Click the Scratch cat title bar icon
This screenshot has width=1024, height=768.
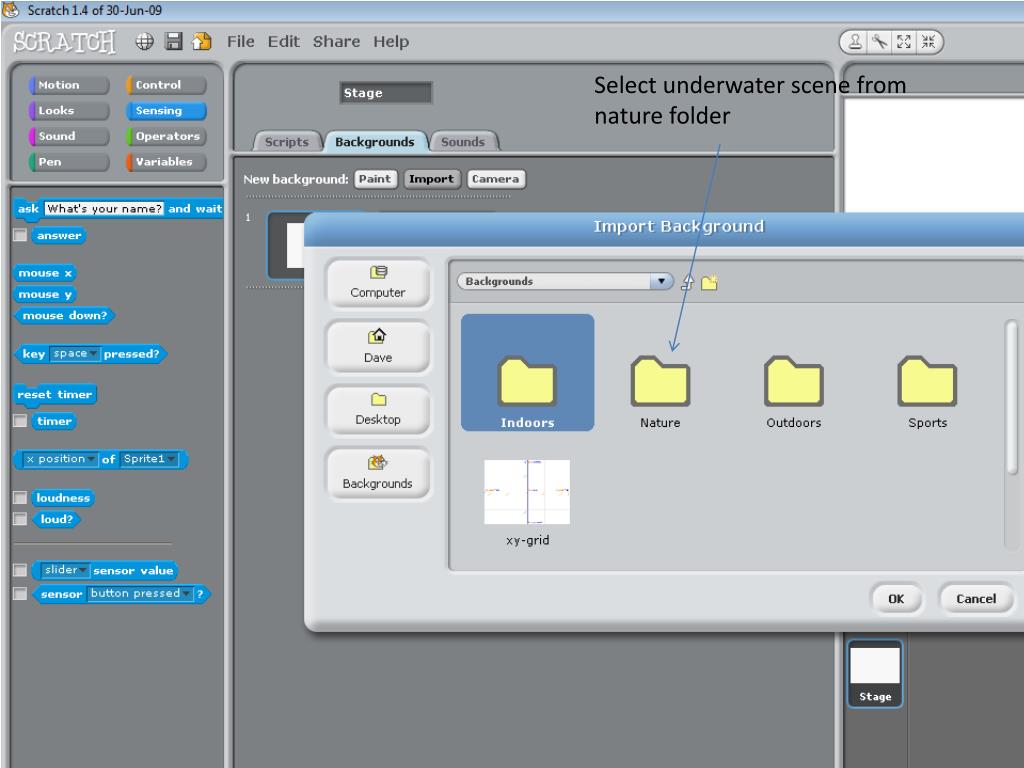pos(10,10)
